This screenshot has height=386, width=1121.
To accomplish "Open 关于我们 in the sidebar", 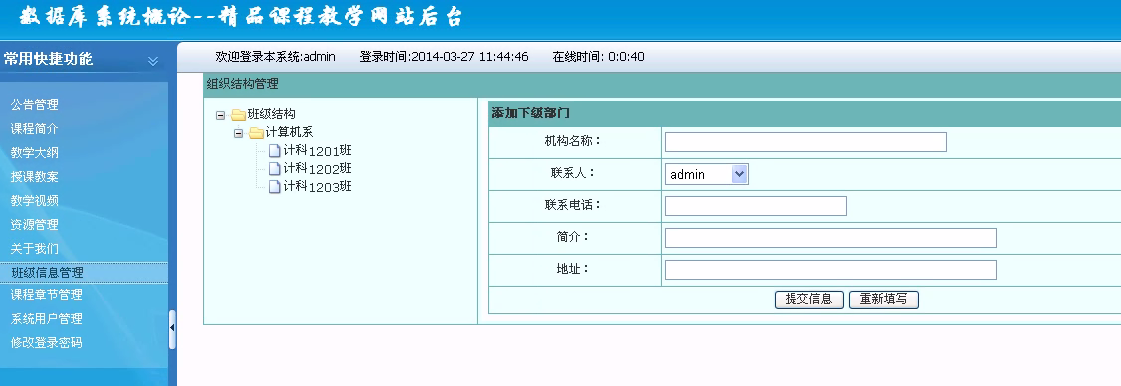I will coord(34,249).
